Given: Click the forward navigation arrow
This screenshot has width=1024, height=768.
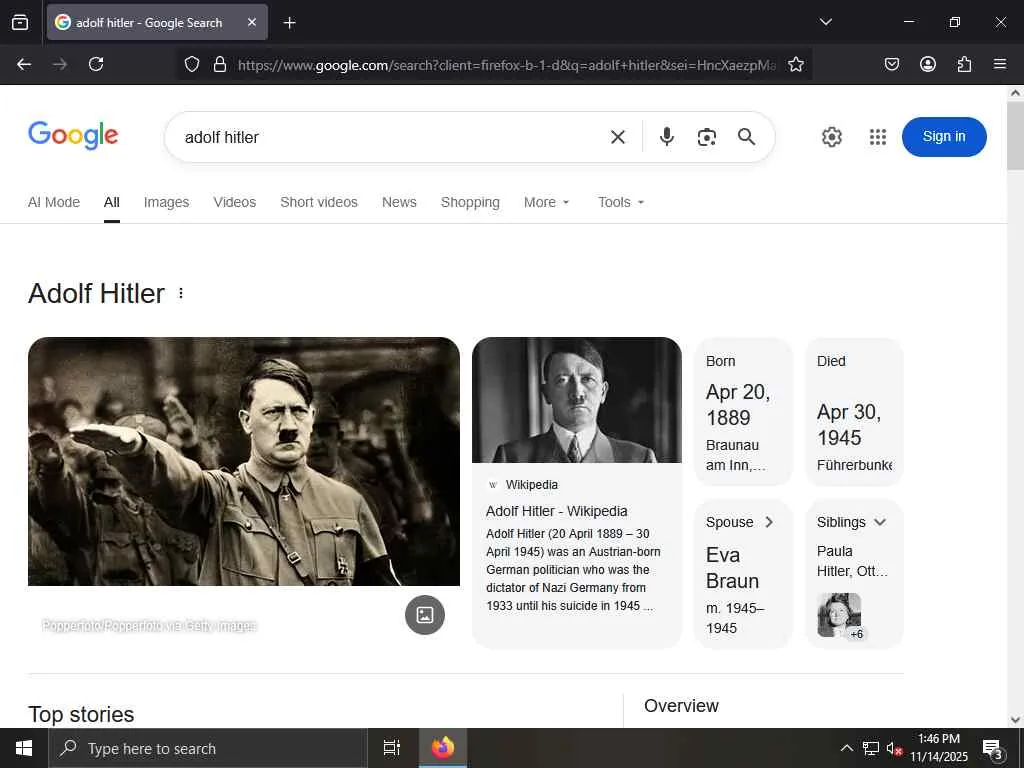Looking at the screenshot, I should (x=60, y=64).
